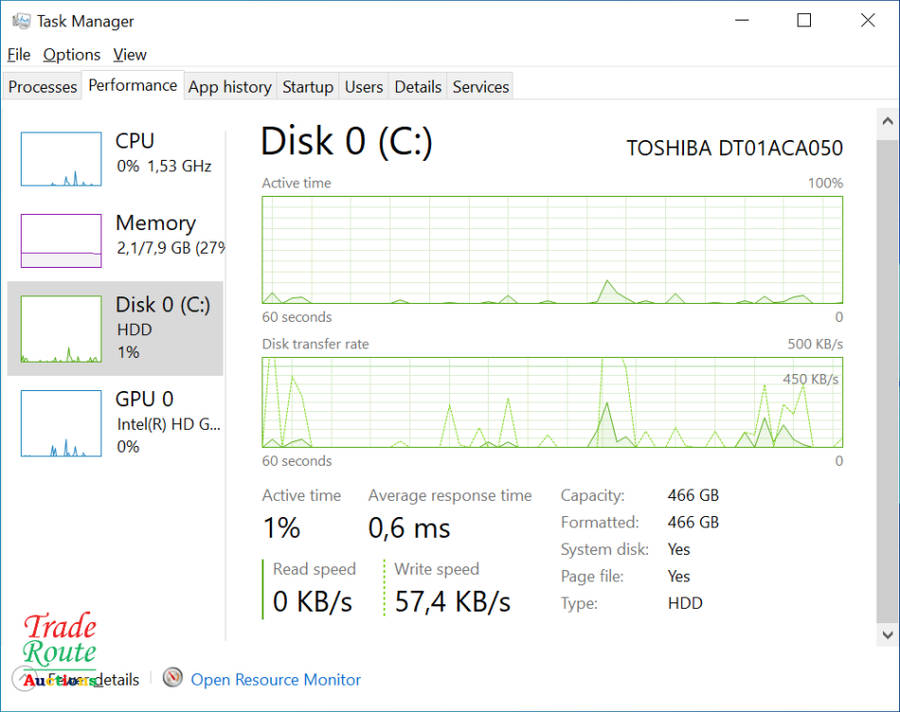Select the Memory usage thumbnail graph
The image size is (900, 712).
pos(61,241)
